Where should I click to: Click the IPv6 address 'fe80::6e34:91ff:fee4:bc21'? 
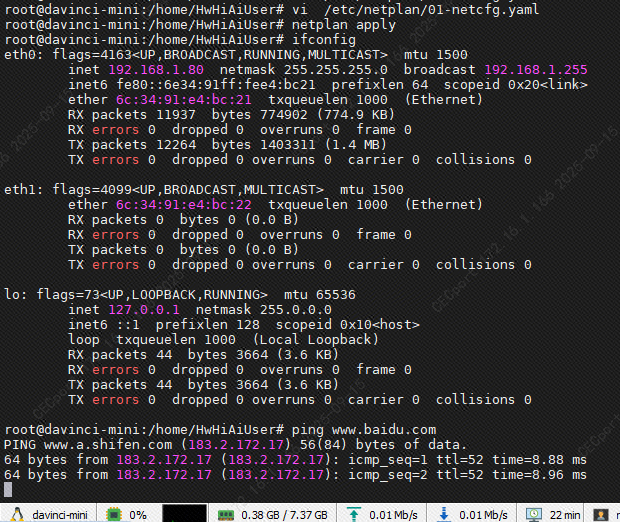(x=215, y=85)
